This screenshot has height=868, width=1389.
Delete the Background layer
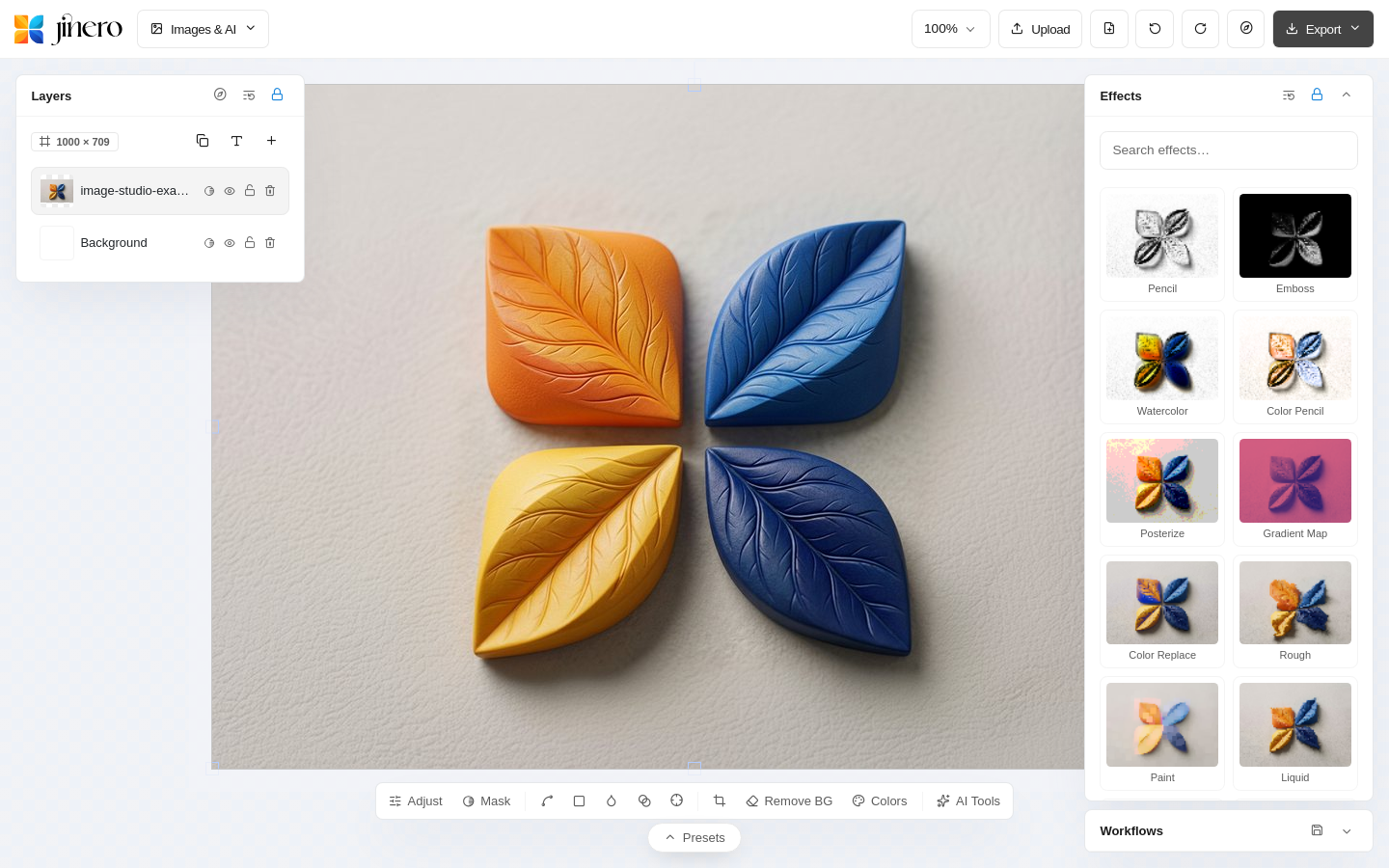pyautogui.click(x=270, y=243)
